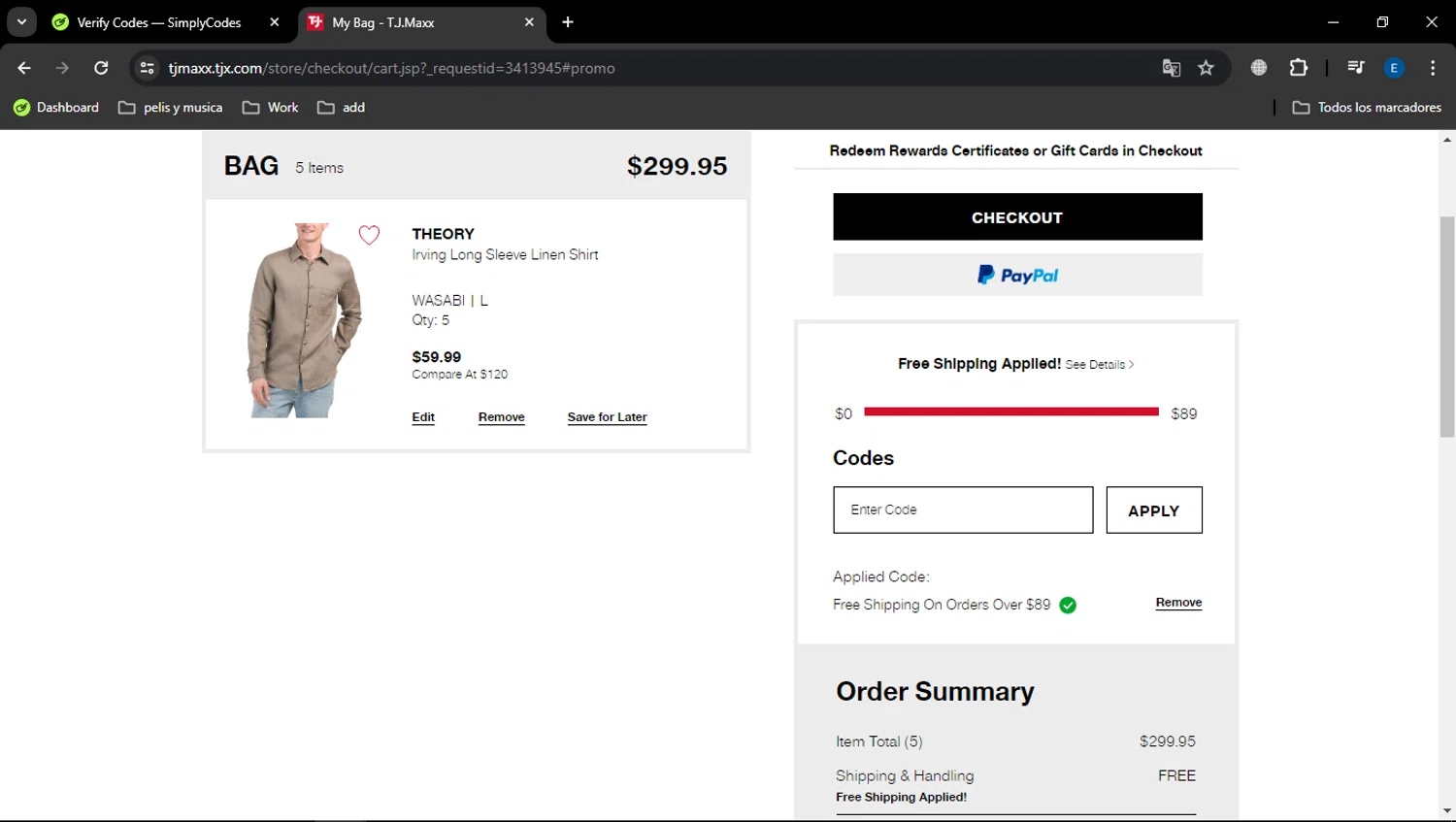
Task: Click Shipping & Handling label
Action: tap(905, 776)
